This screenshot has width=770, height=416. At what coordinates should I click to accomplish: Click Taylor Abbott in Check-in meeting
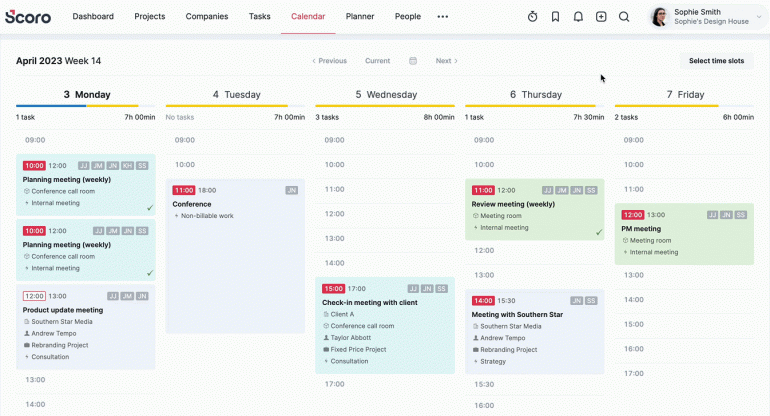[x=351, y=338]
